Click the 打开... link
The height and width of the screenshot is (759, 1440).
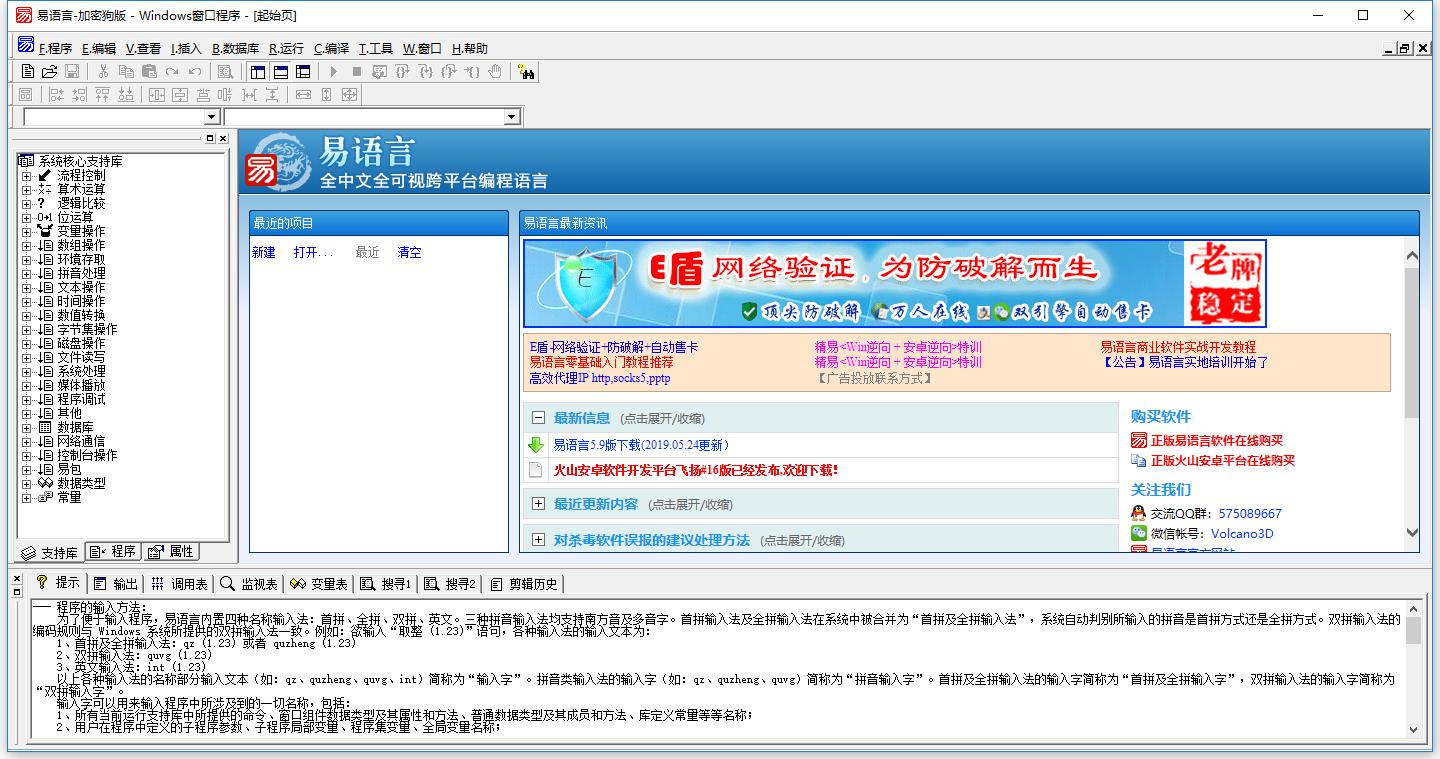point(313,253)
